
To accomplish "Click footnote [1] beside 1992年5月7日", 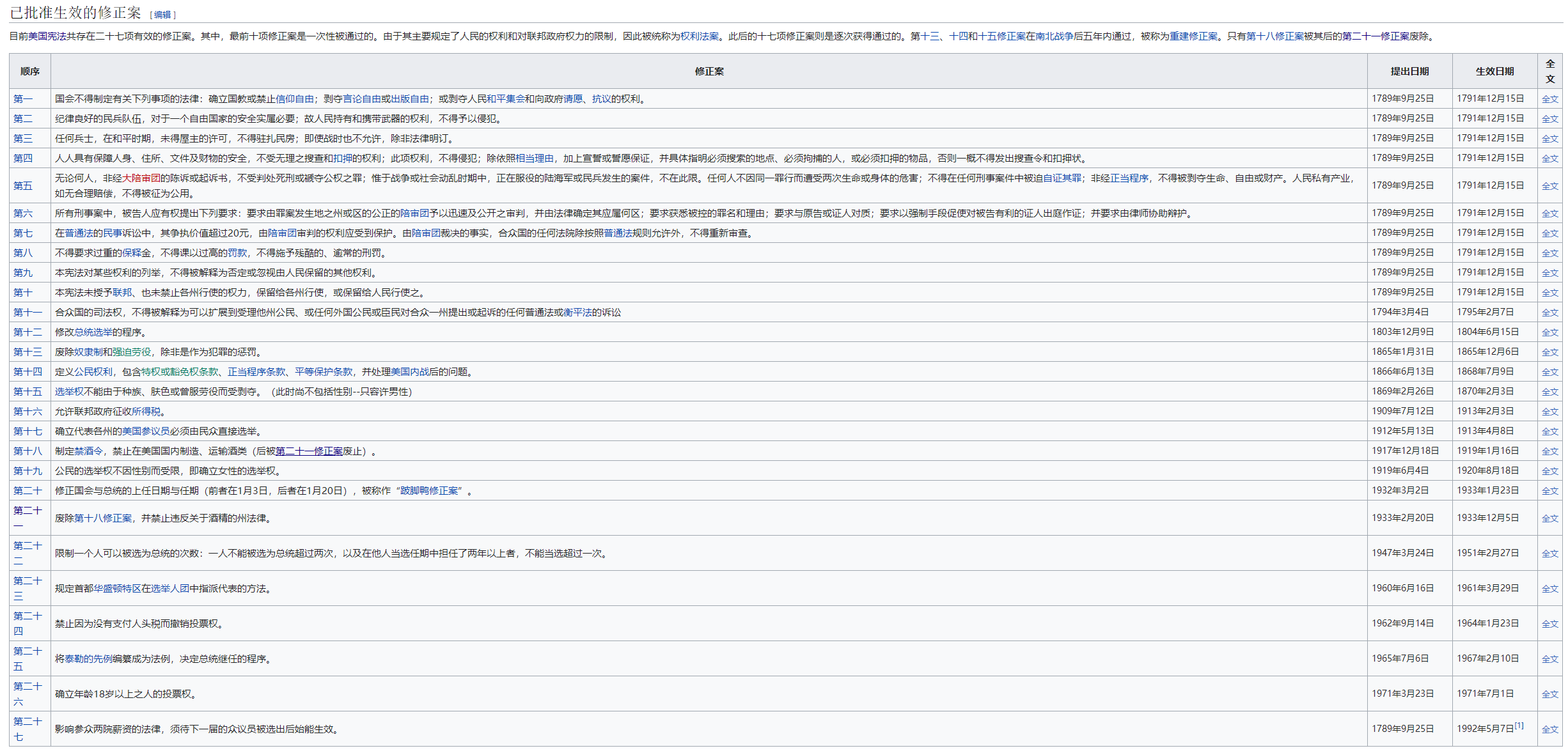I will (1519, 726).
